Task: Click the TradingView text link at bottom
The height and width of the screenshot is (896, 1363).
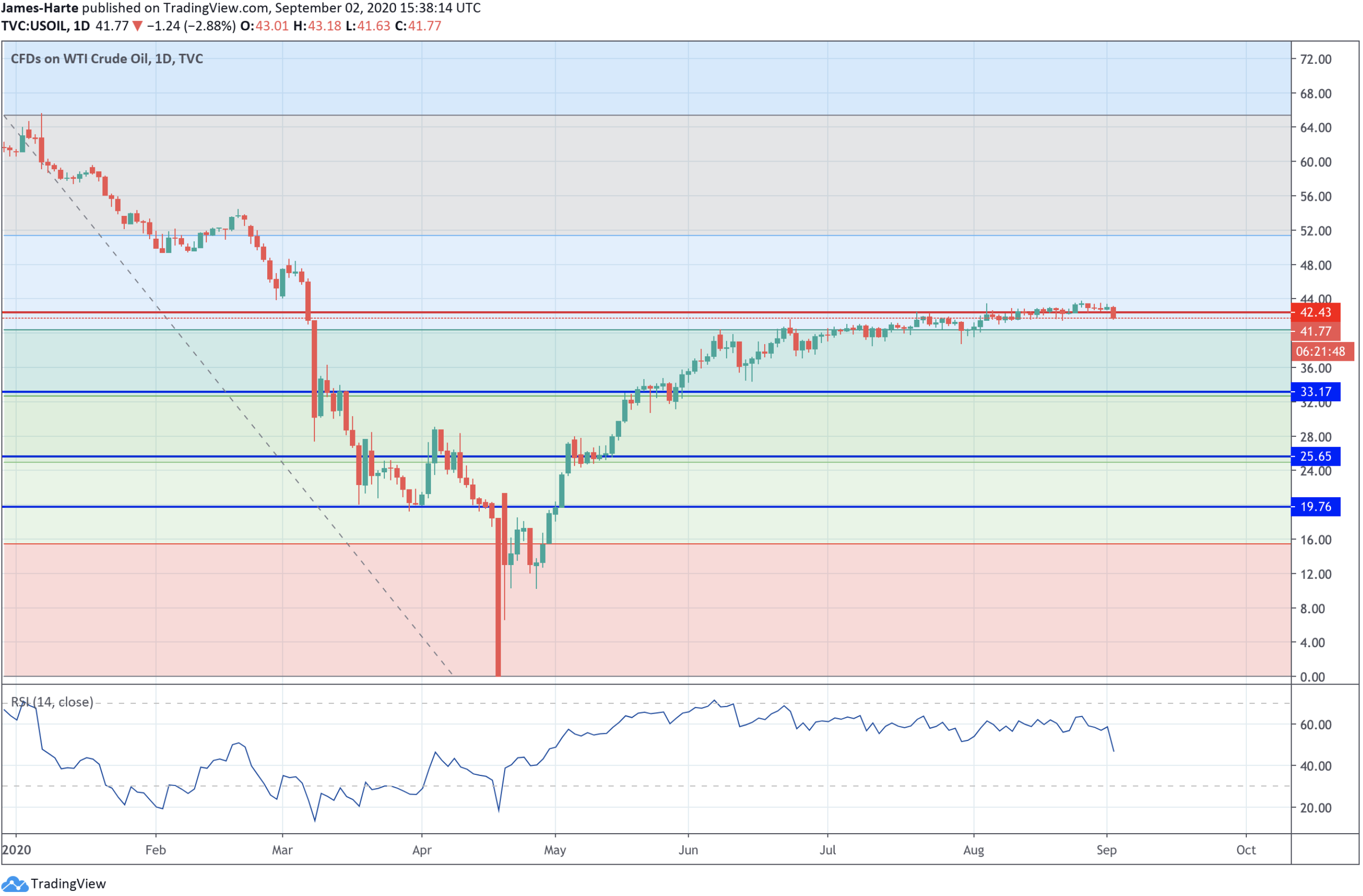Action: [x=68, y=884]
